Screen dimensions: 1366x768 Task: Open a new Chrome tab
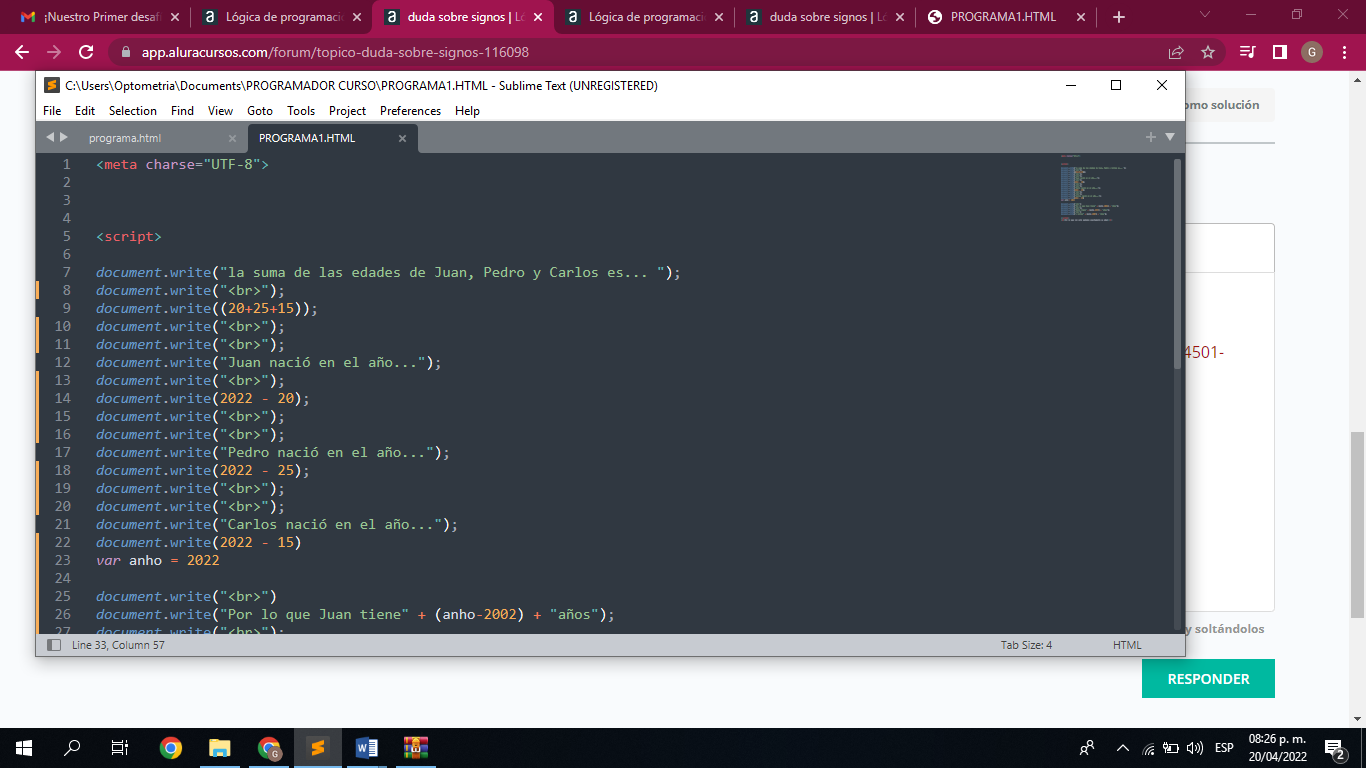(x=1118, y=17)
